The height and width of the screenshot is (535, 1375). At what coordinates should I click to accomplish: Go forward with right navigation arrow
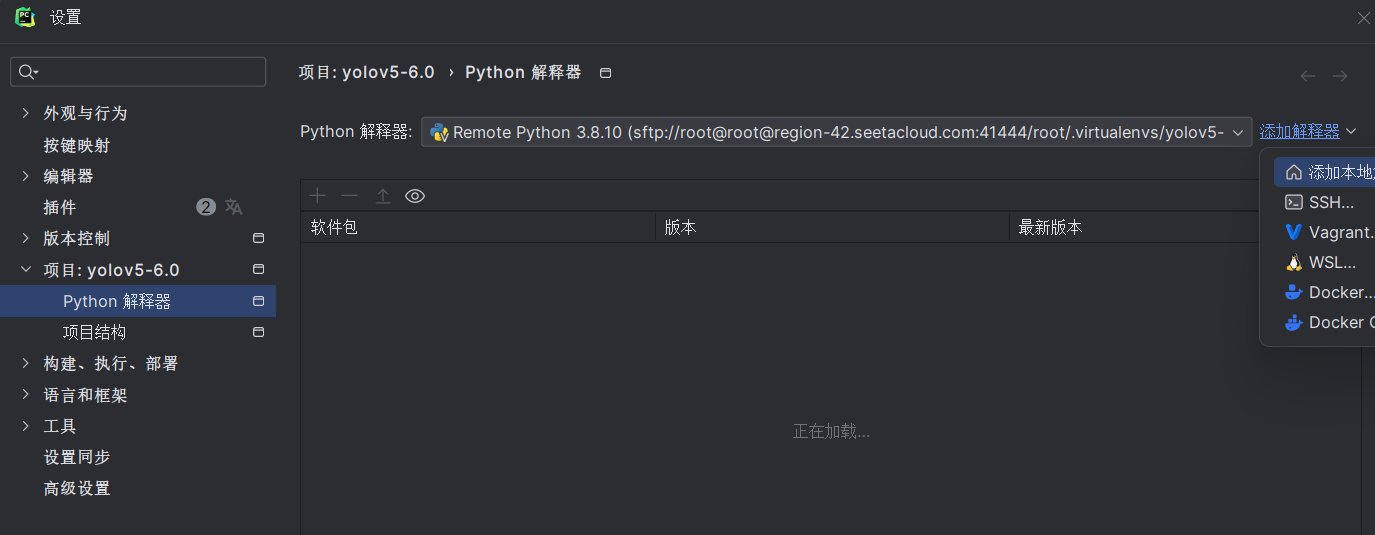[x=1340, y=76]
